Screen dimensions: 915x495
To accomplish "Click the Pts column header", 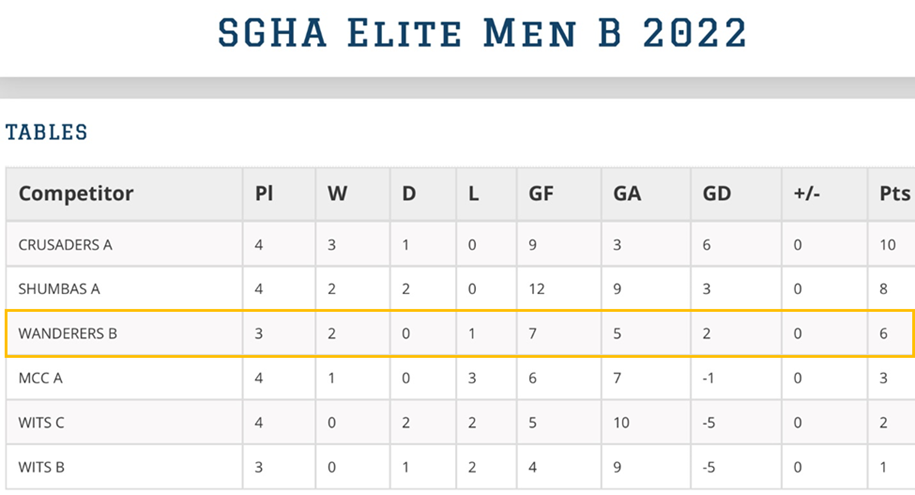I will pos(895,193).
